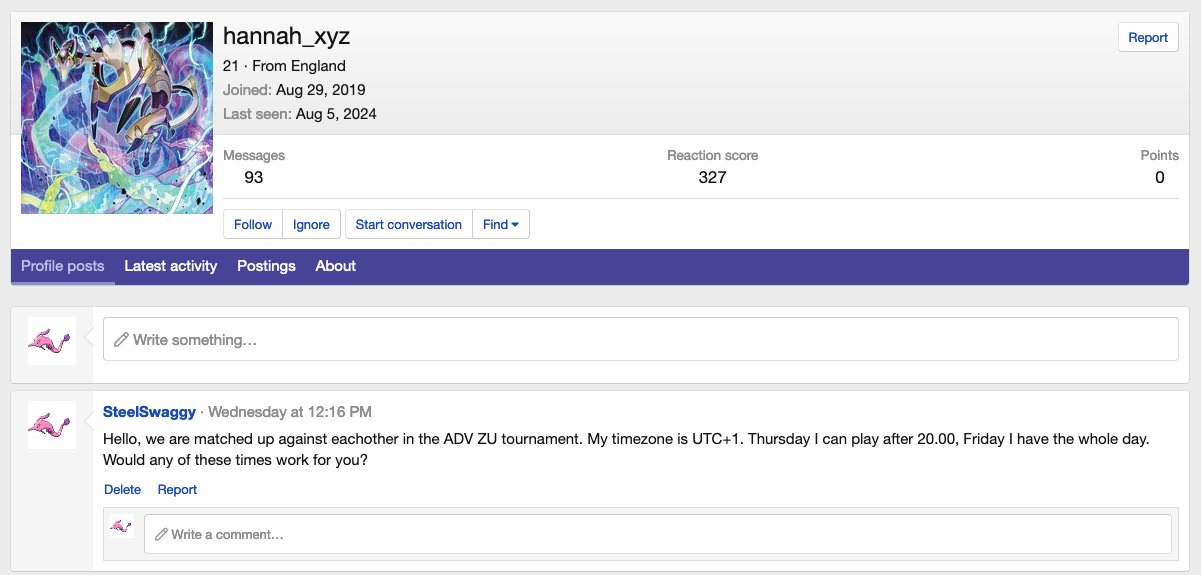Follow the user hannah_xyz
This screenshot has height=575, width=1201.
(253, 225)
